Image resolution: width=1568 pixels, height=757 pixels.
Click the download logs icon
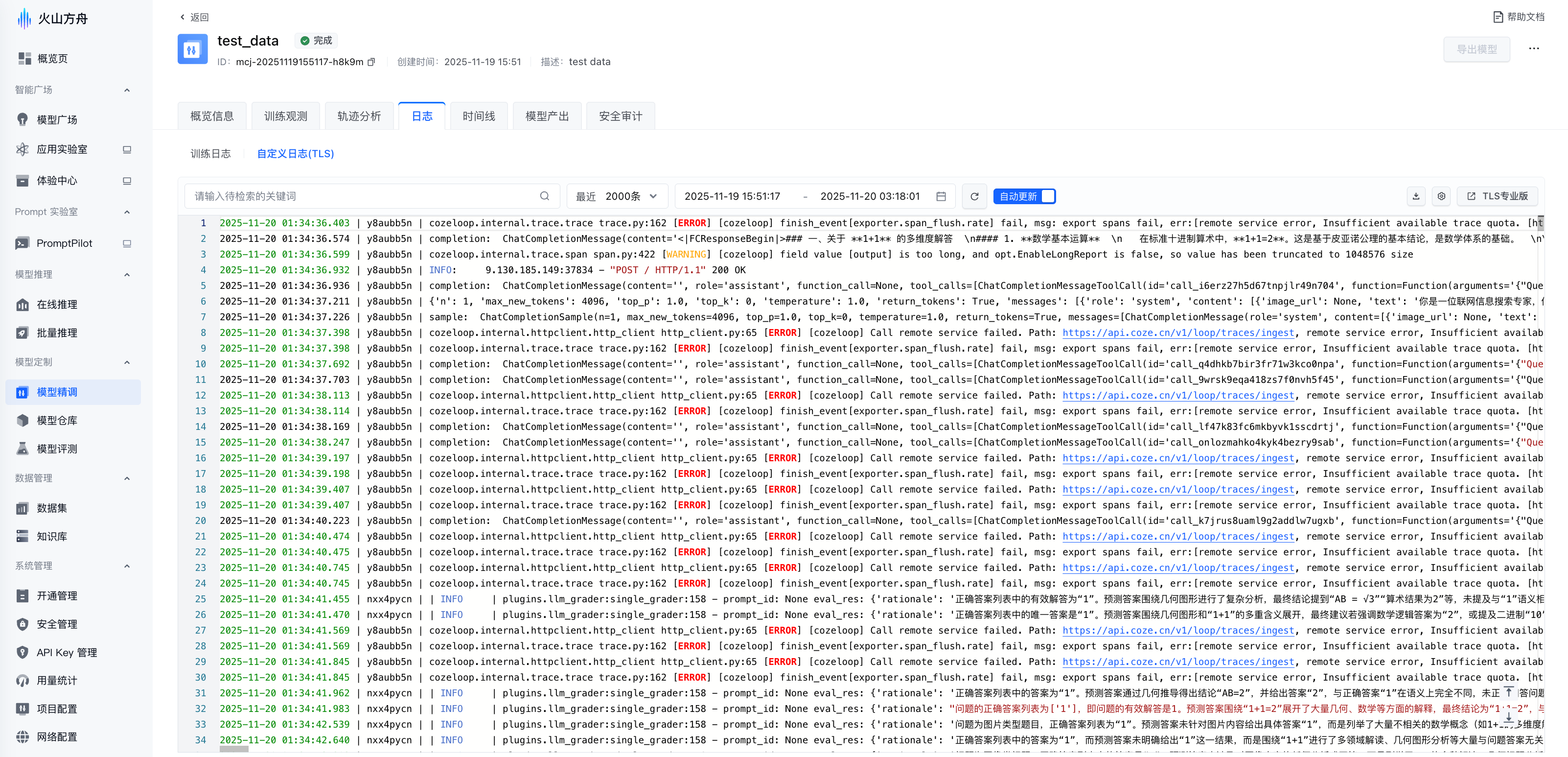1416,196
